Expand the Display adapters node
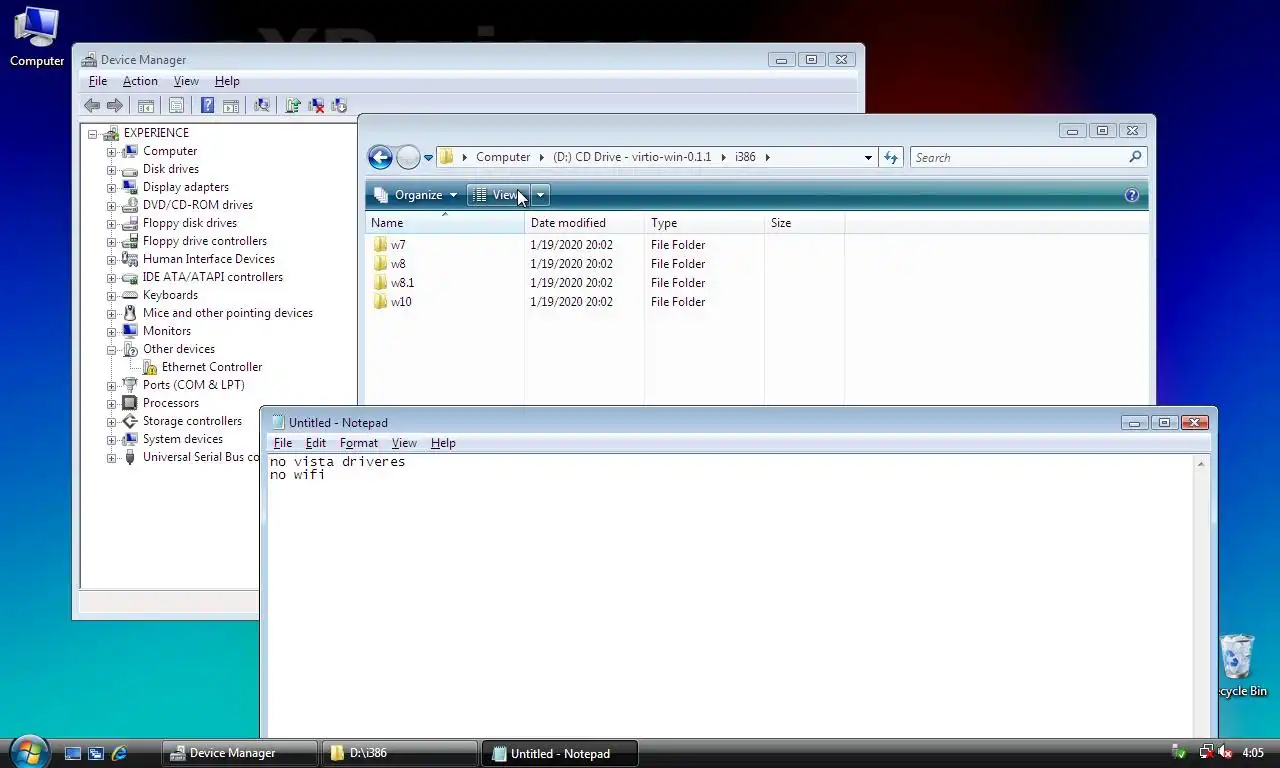1280x768 pixels. point(111,187)
